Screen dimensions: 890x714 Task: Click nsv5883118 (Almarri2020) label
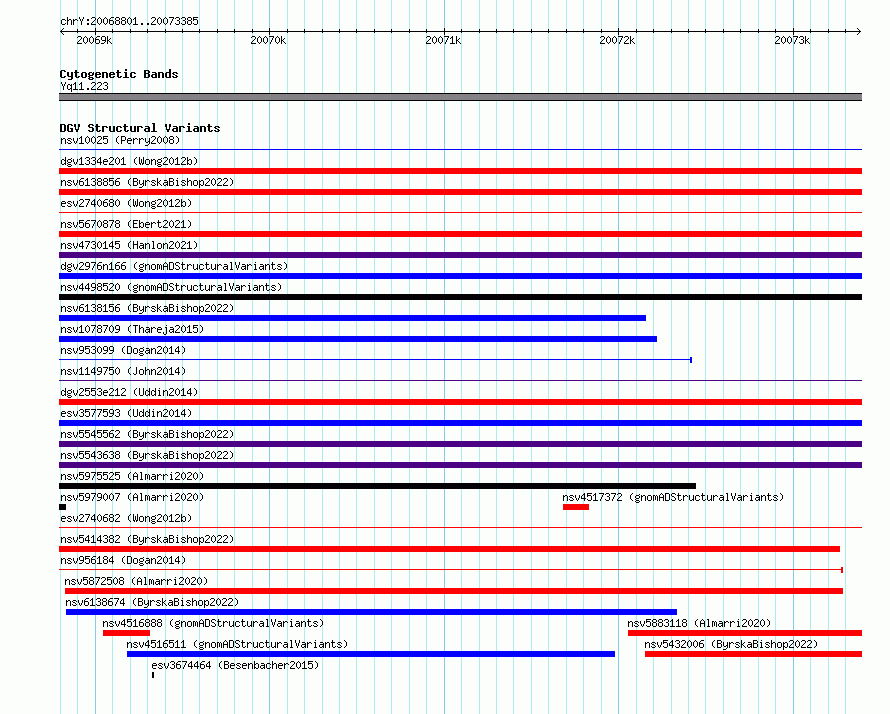click(x=699, y=623)
